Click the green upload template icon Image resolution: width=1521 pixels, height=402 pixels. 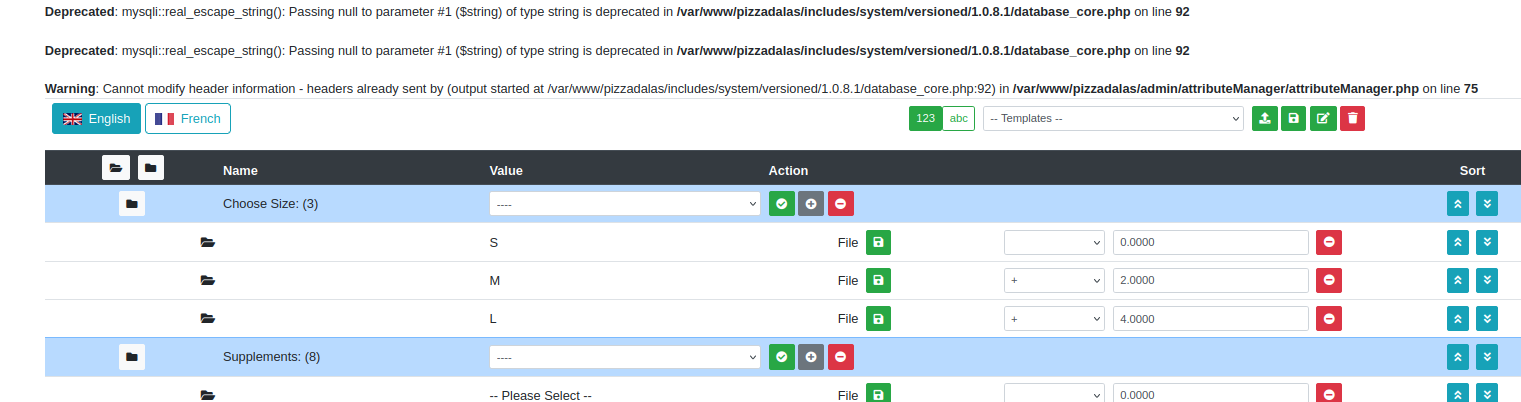(x=1265, y=118)
